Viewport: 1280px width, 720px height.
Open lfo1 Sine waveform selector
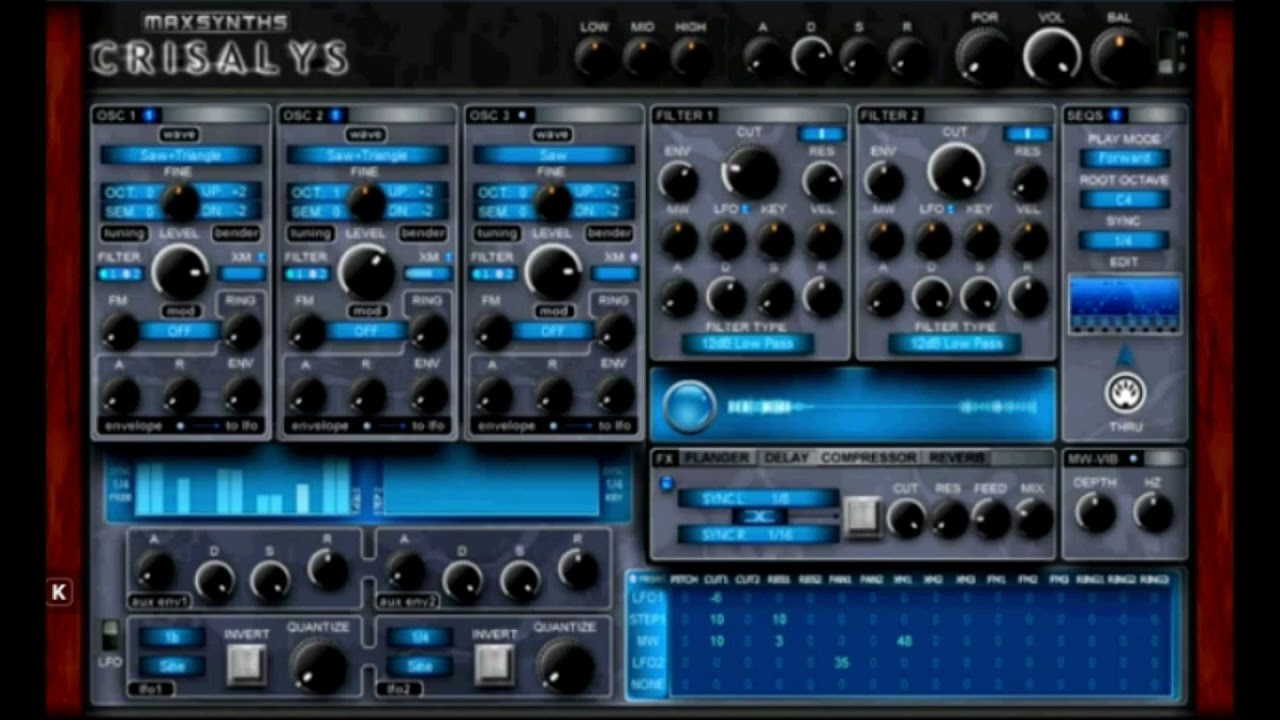[172, 665]
